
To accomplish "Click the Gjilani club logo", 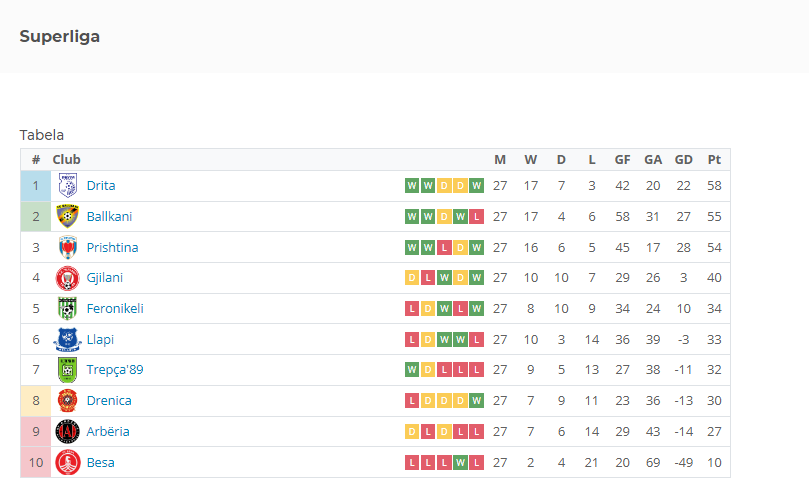I will (68, 278).
